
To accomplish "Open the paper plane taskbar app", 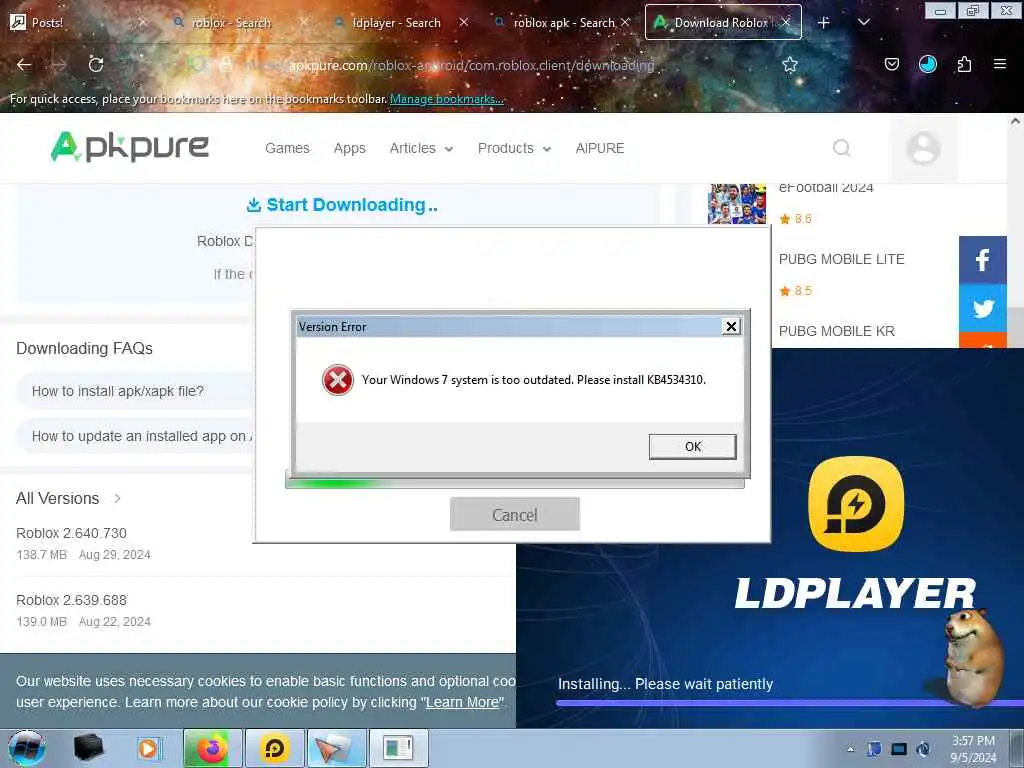I will click(x=336, y=748).
